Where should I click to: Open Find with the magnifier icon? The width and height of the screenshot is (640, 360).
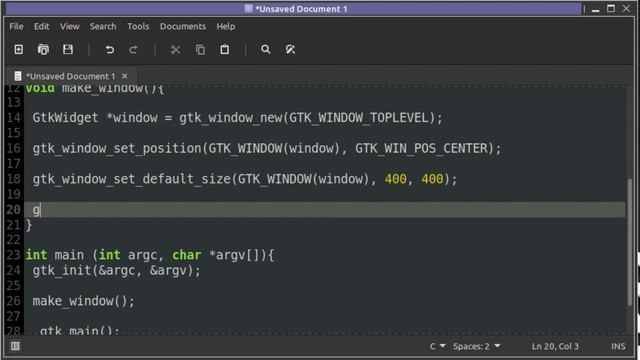tap(266, 49)
